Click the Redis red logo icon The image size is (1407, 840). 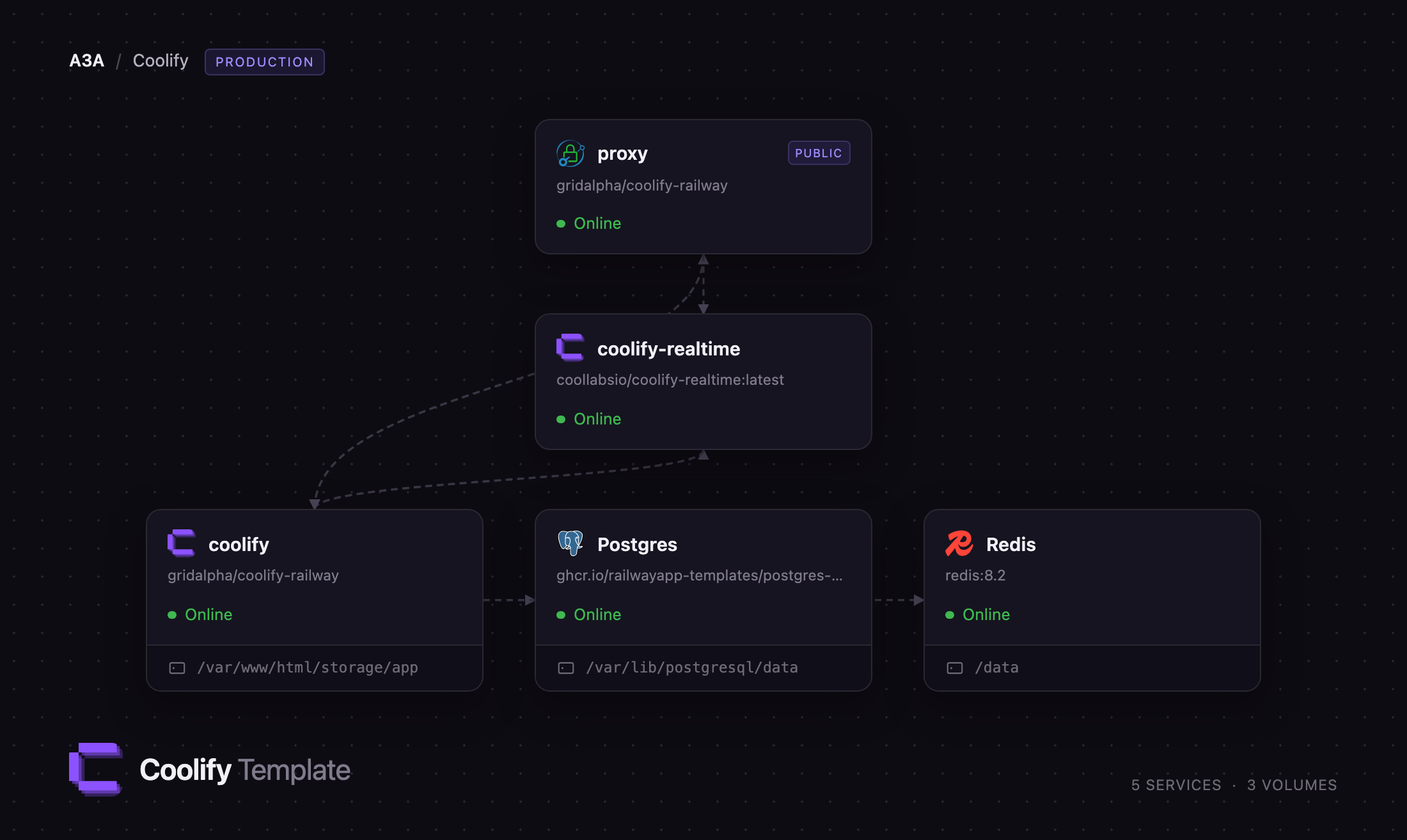959,543
